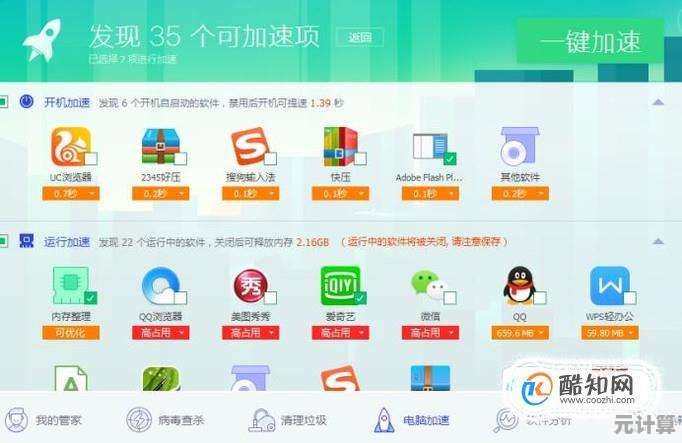Check the QQ浏览器 selection checkbox
This screenshot has height=443, width=682.
coord(181,298)
